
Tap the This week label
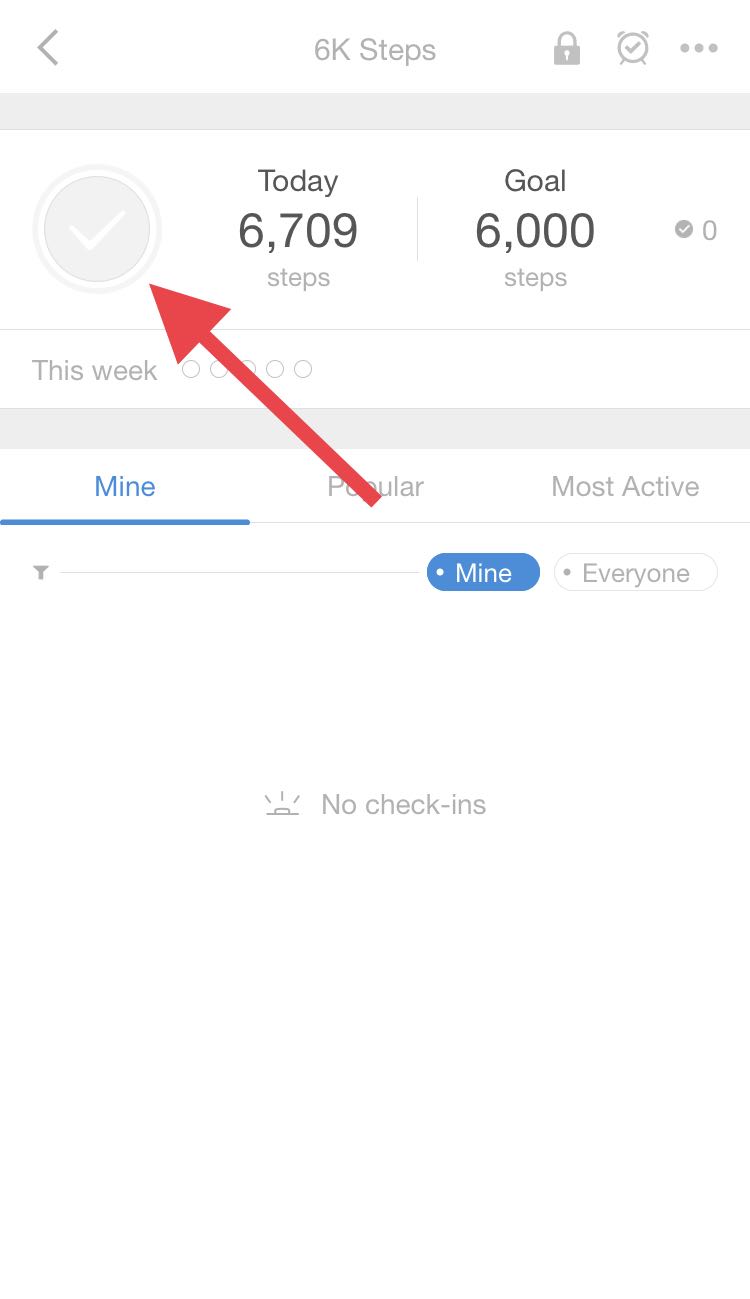[x=95, y=370]
